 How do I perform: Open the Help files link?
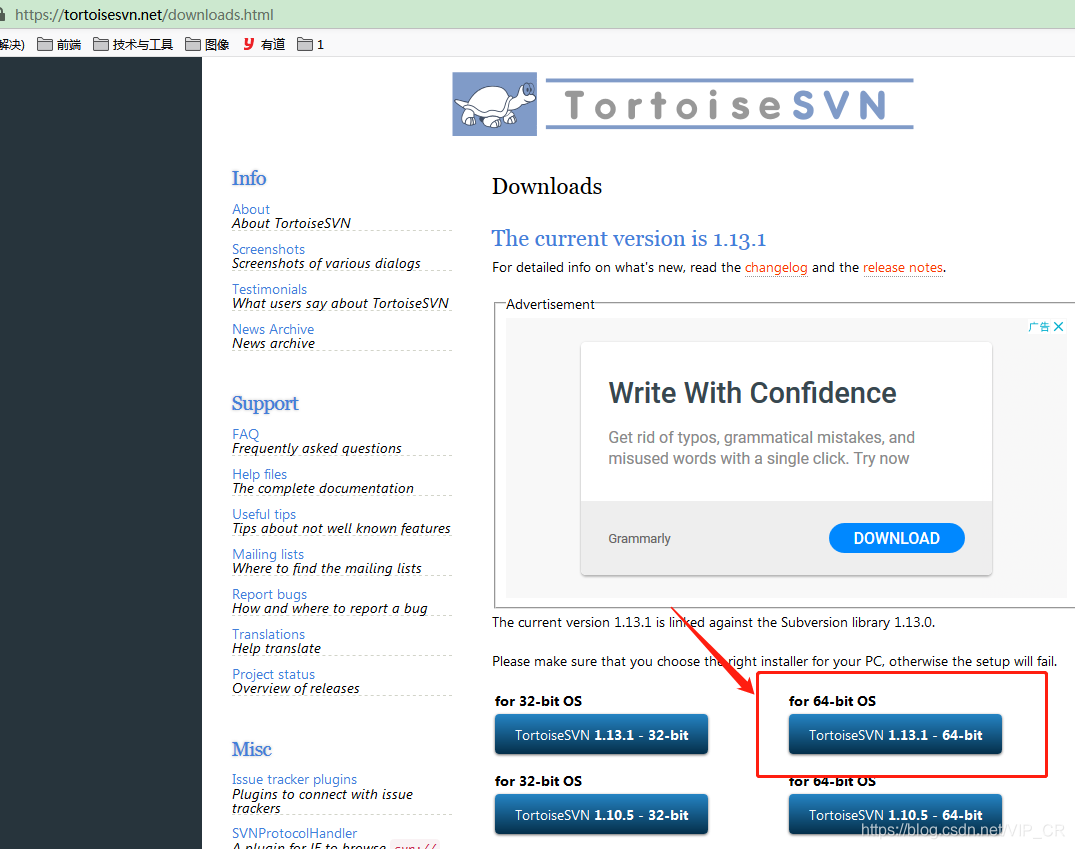point(259,474)
